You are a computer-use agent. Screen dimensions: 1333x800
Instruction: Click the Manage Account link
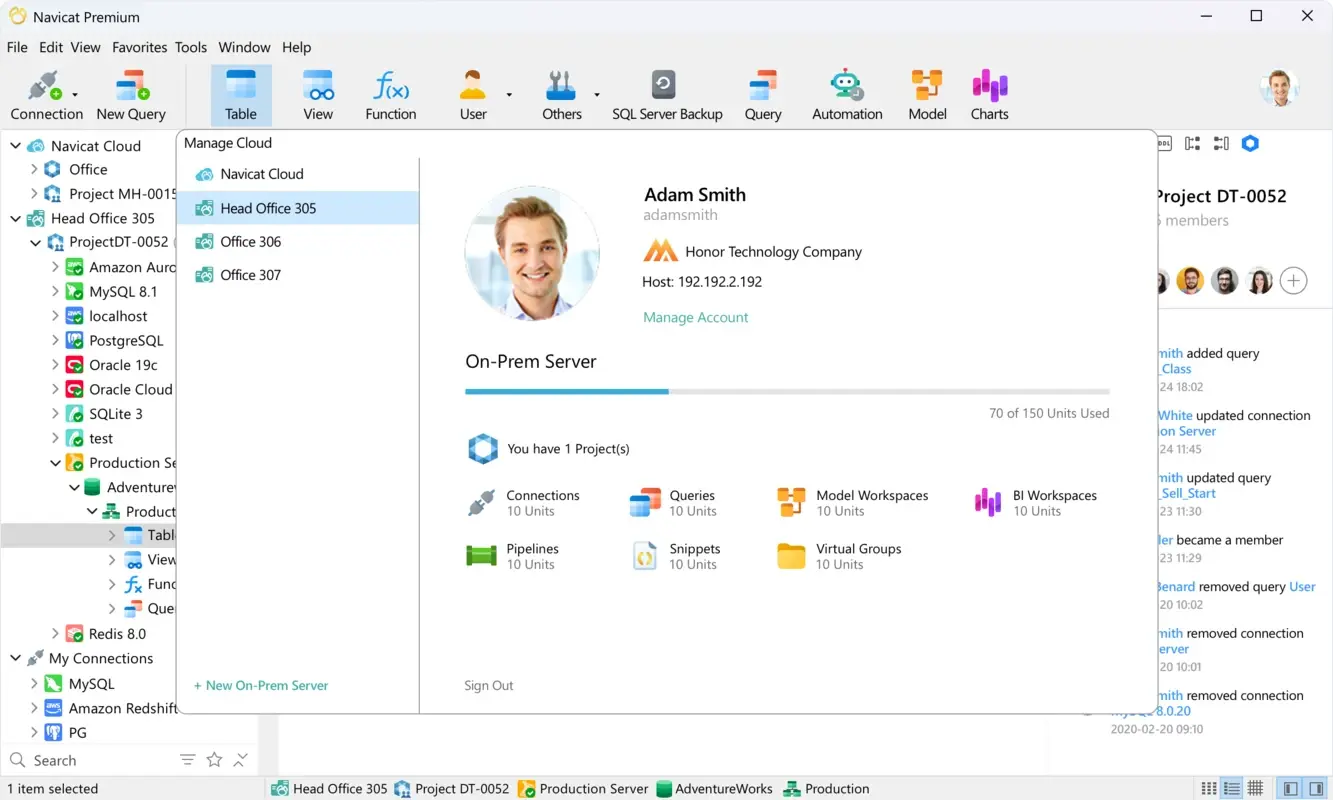[x=695, y=317]
